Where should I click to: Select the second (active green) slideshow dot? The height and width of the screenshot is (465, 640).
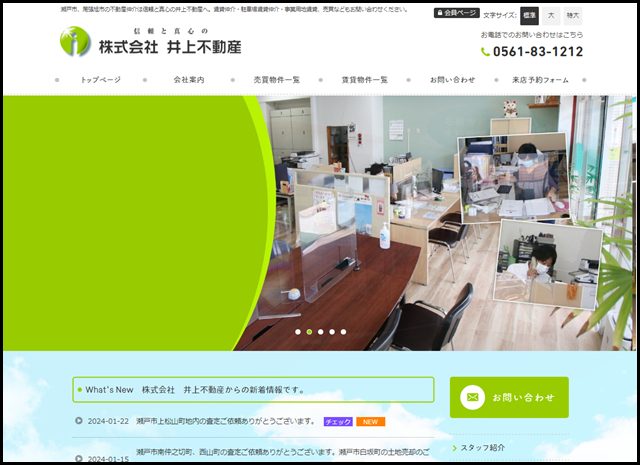(x=309, y=332)
